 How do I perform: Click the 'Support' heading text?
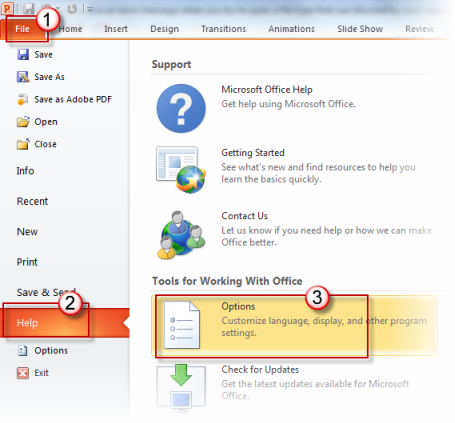171,64
